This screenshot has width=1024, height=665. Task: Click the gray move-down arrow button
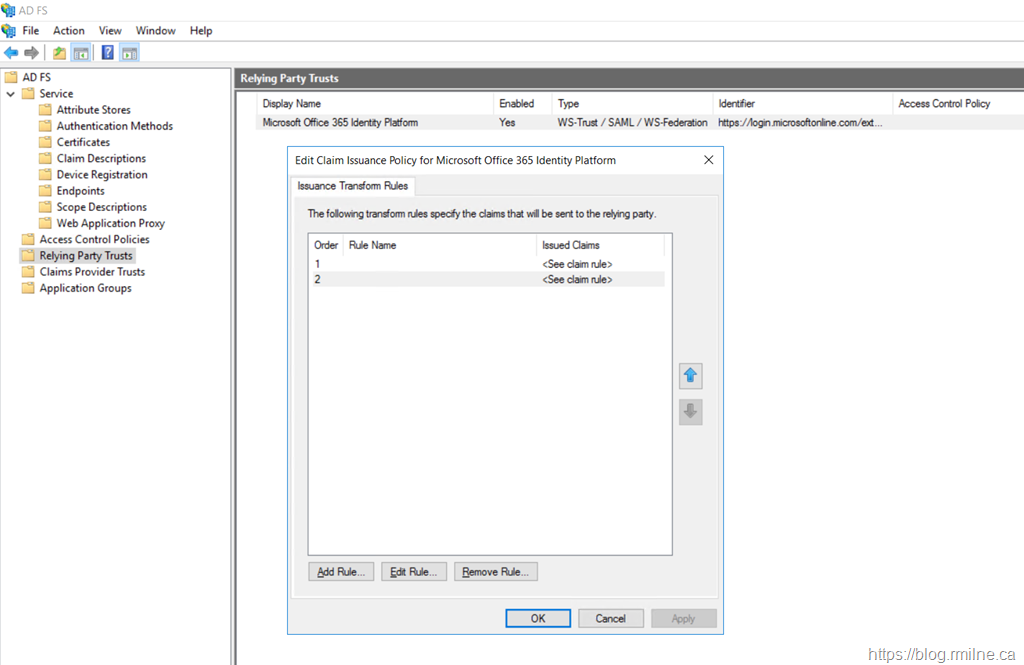click(690, 412)
